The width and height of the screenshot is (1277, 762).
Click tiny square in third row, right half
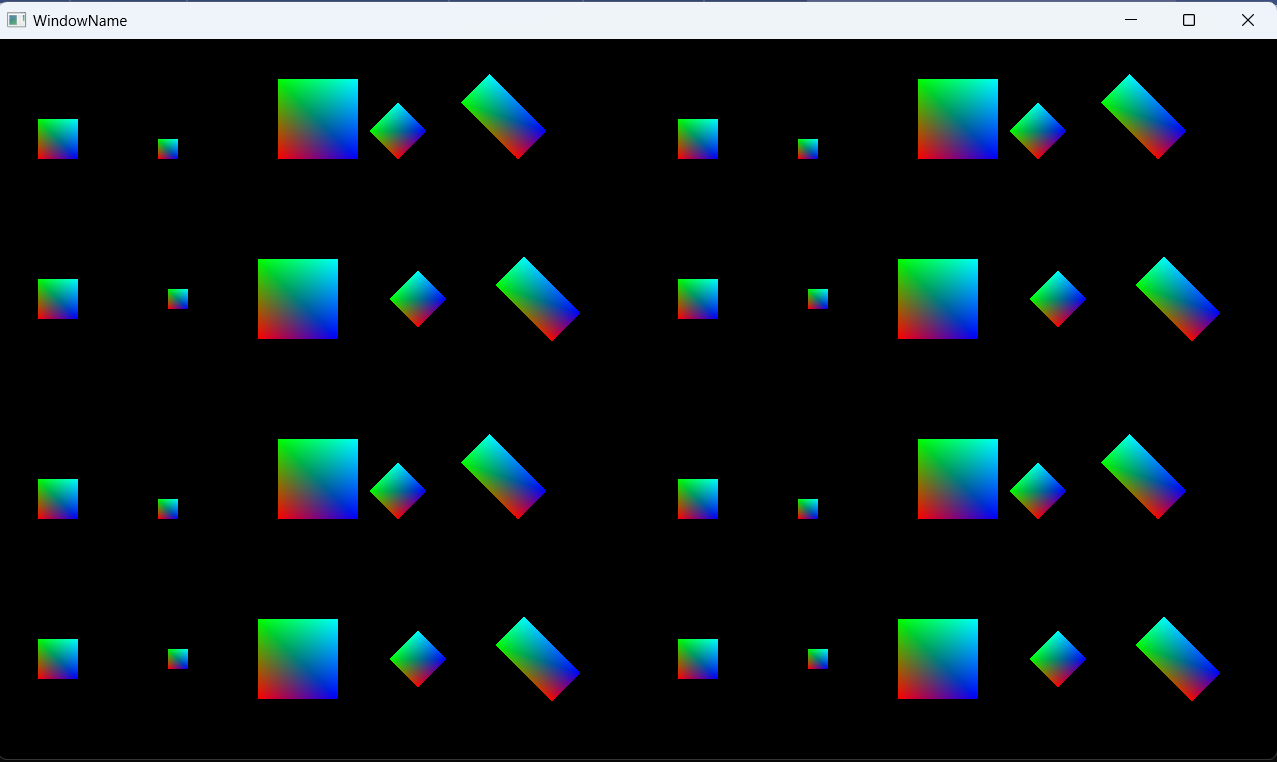click(x=808, y=509)
